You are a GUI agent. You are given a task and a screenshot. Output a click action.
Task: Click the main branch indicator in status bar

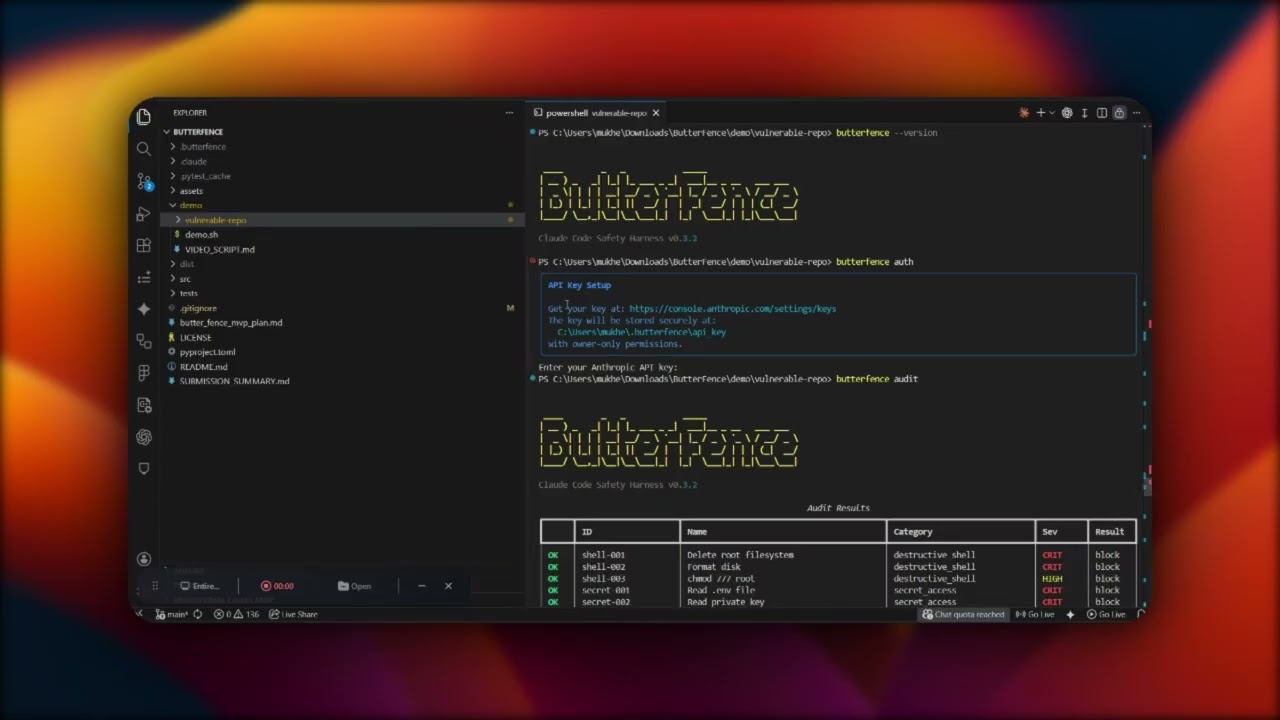click(x=171, y=614)
